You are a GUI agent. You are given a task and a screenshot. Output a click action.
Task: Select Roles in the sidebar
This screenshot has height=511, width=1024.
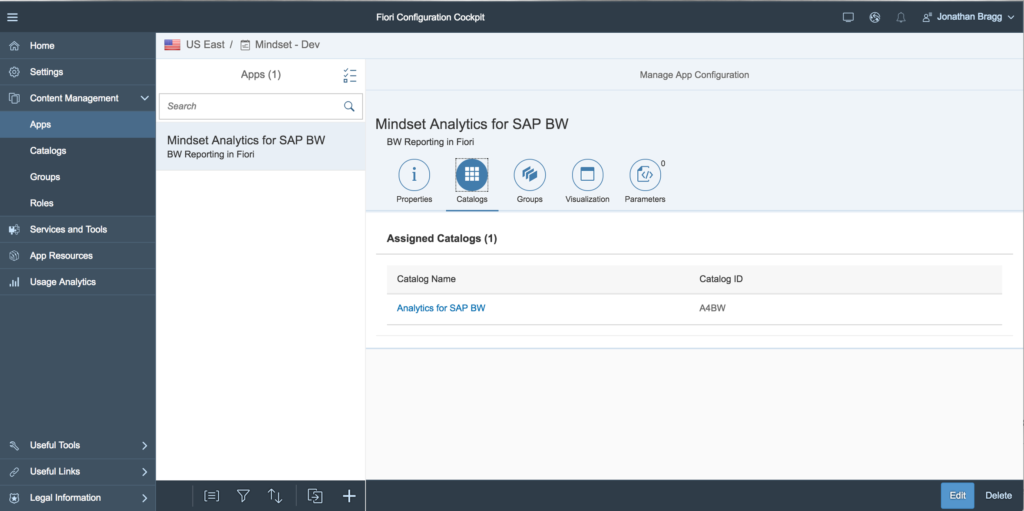click(x=78, y=203)
